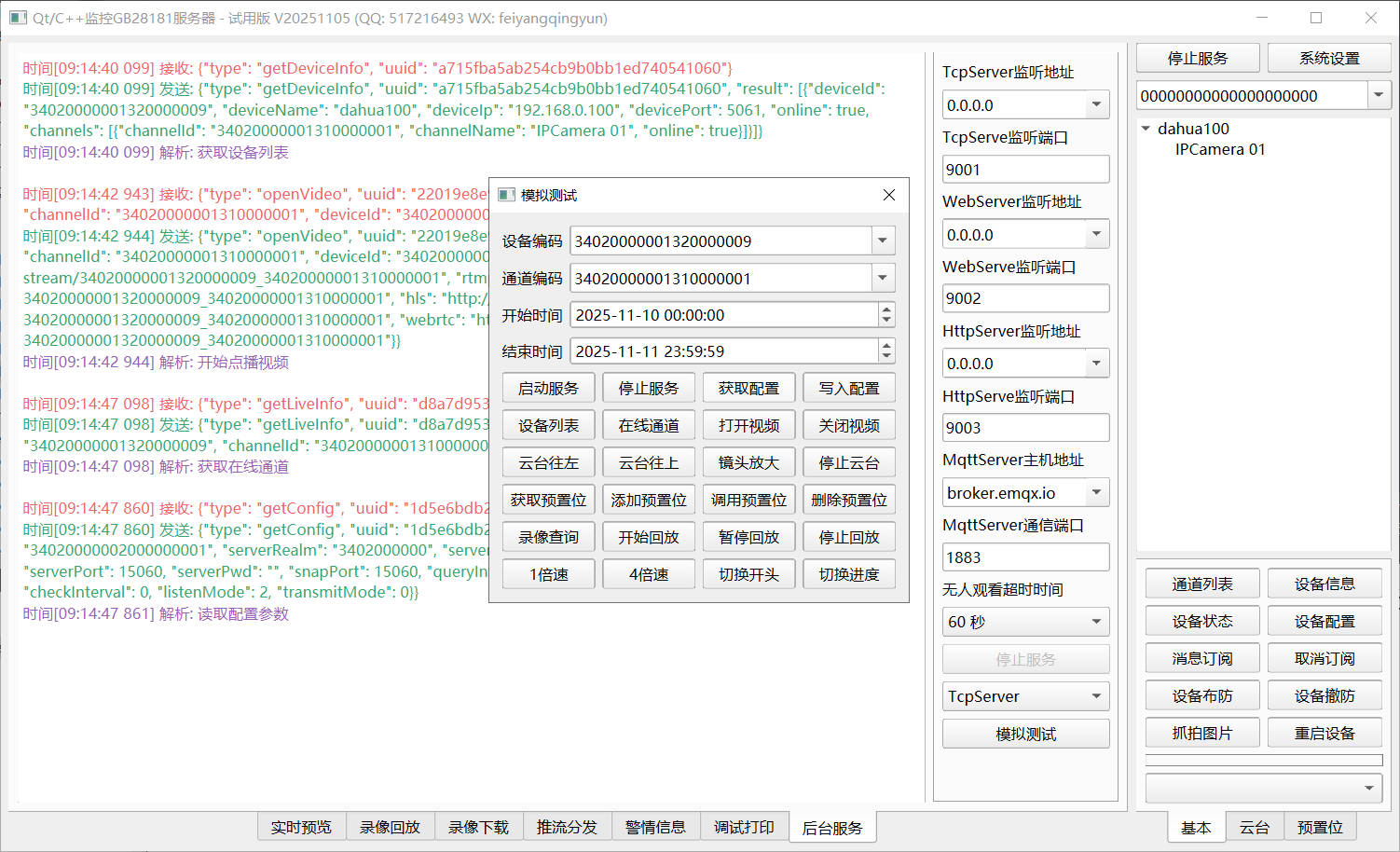Click the 设备列表 button
Screen dimensions: 1400x852
pyautogui.click(x=548, y=425)
